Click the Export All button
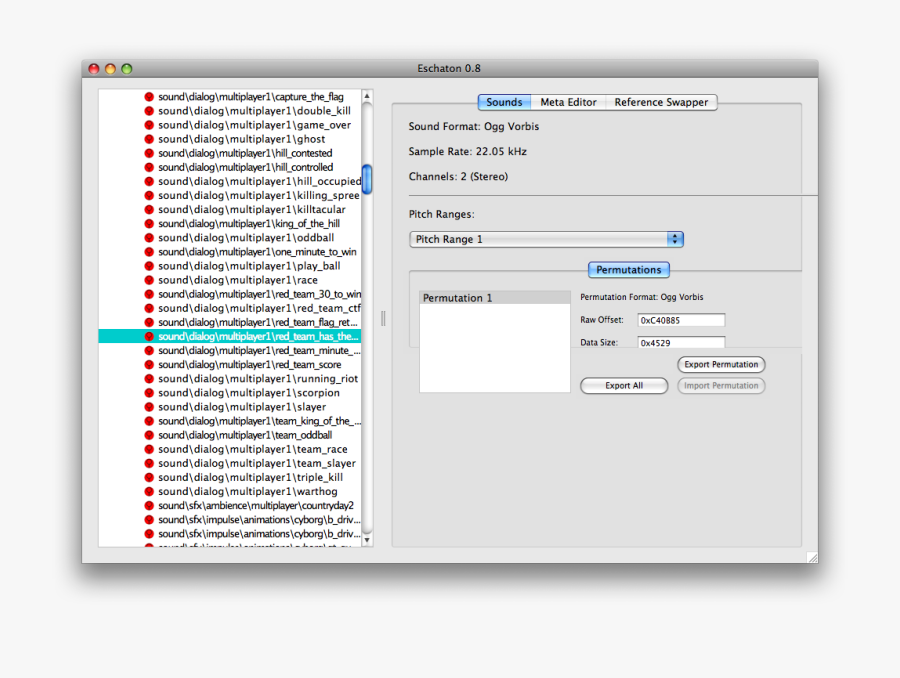900x678 pixels. click(623, 385)
